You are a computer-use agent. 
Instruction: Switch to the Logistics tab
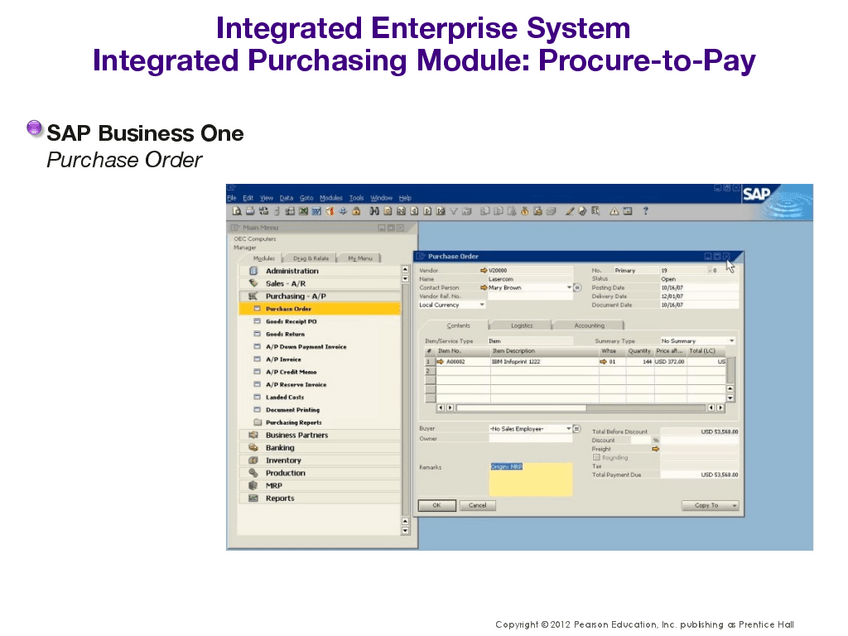pyautogui.click(x=521, y=326)
